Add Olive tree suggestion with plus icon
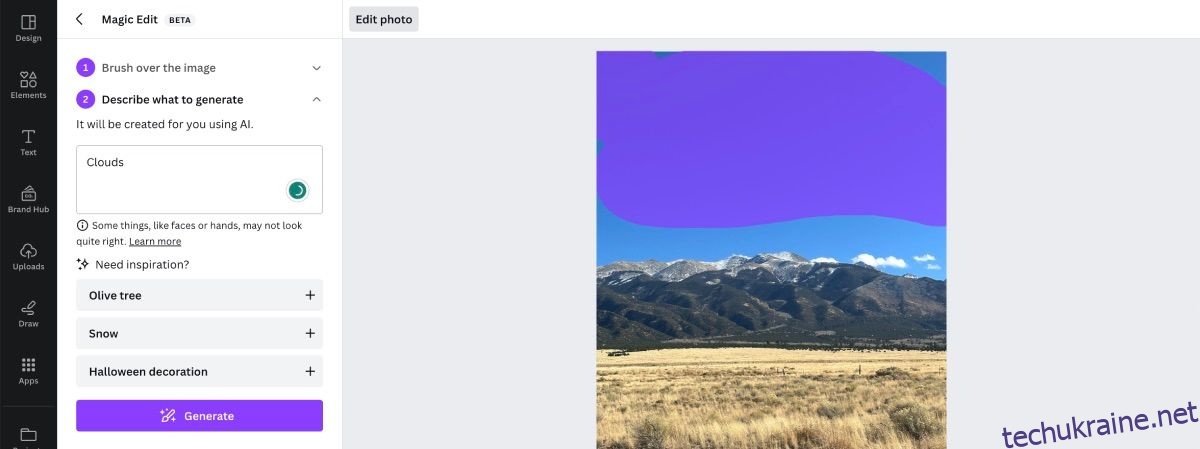Screen dimensions: 1200x449 point(310,295)
